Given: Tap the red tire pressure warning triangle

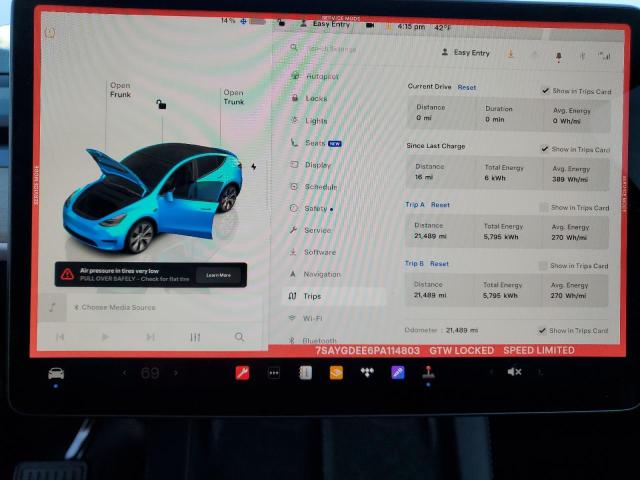Looking at the screenshot, I should [67, 274].
